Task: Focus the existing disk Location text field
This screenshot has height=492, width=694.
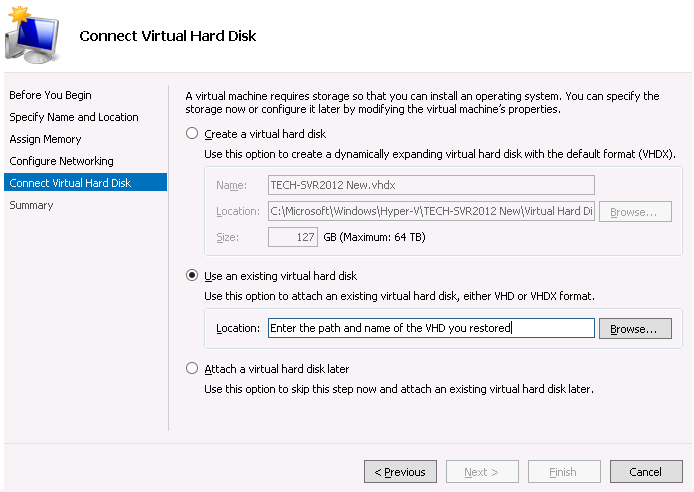Action: pyautogui.click(x=431, y=328)
